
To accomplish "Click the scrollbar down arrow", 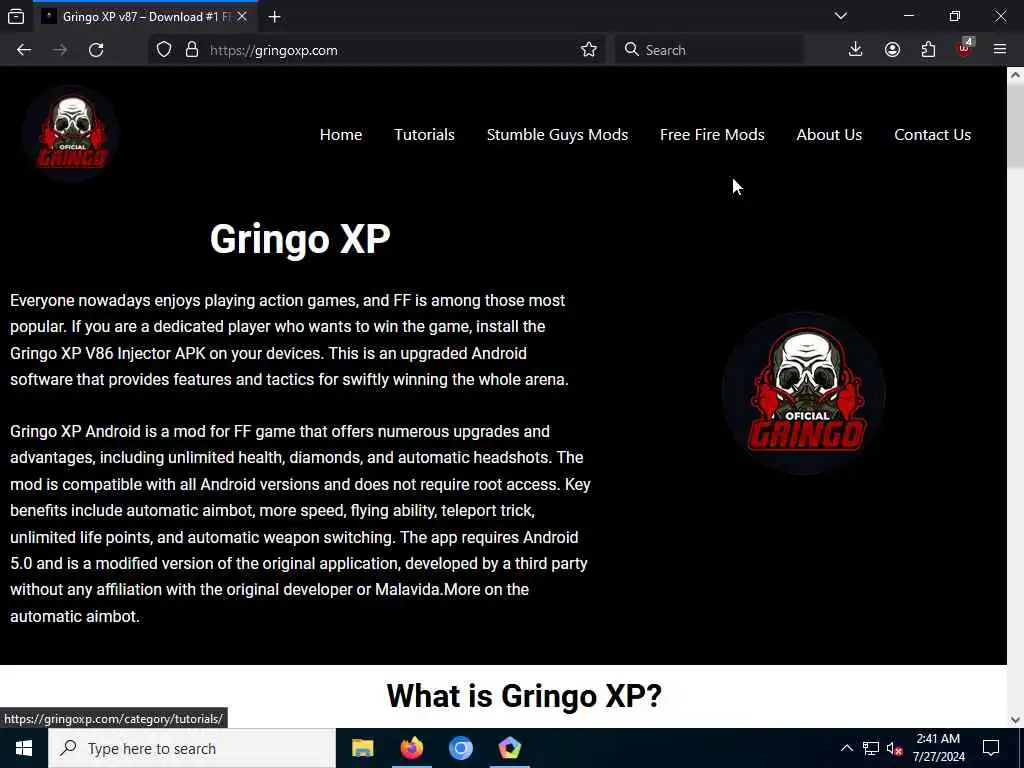I will click(x=1016, y=720).
